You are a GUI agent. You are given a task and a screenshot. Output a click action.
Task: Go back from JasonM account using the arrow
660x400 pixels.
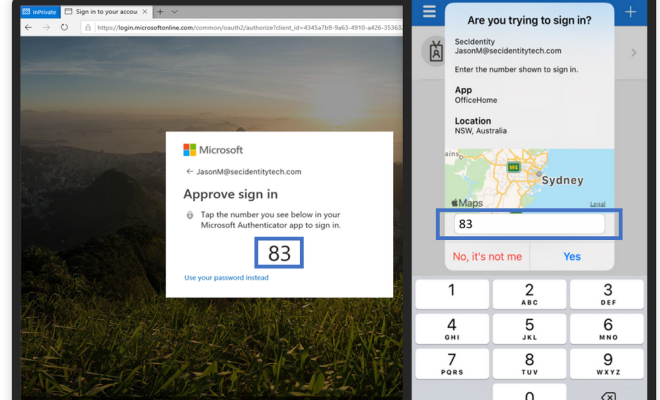189,171
